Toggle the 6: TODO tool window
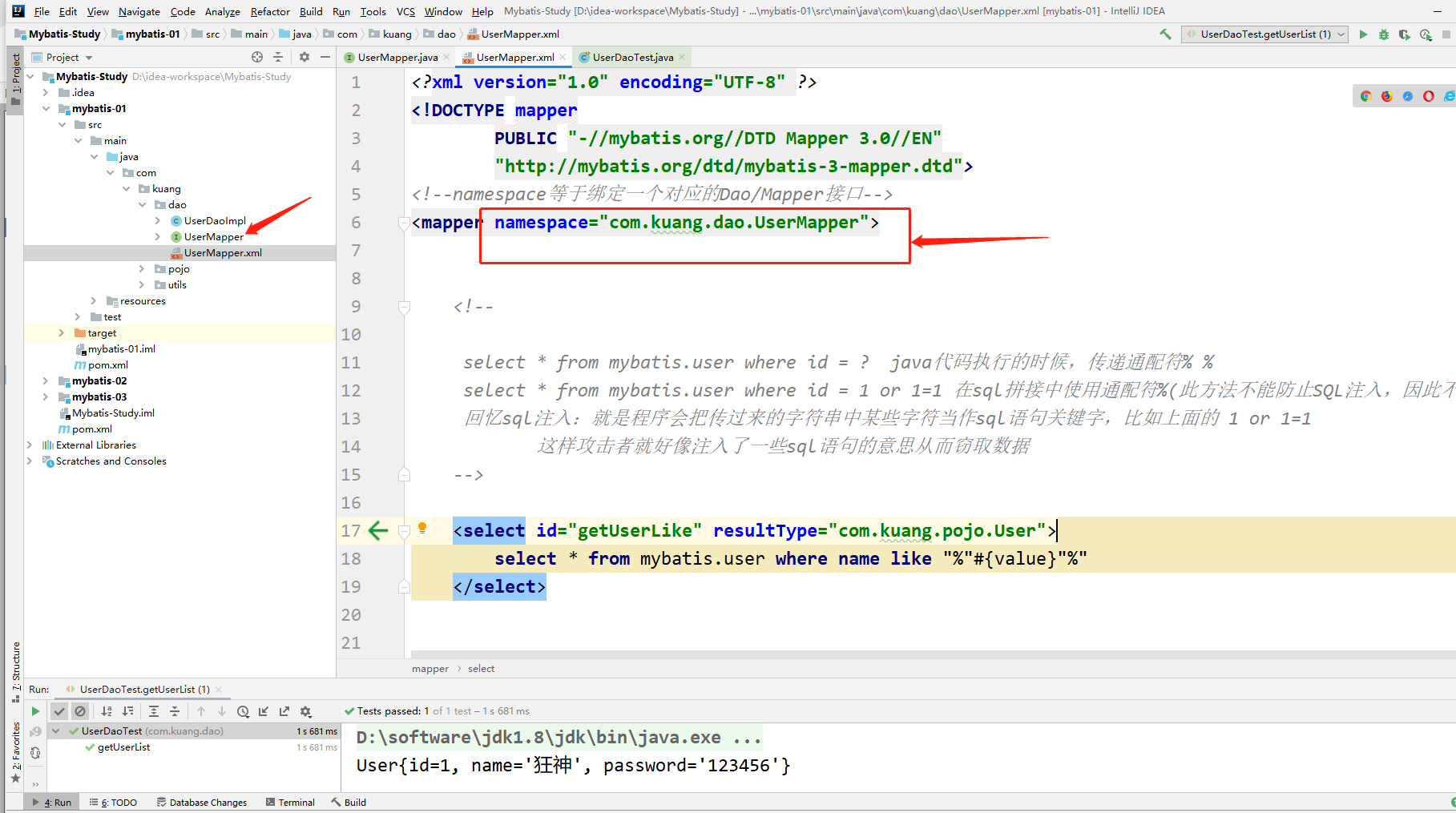Viewport: 1456px width, 813px height. tap(113, 803)
